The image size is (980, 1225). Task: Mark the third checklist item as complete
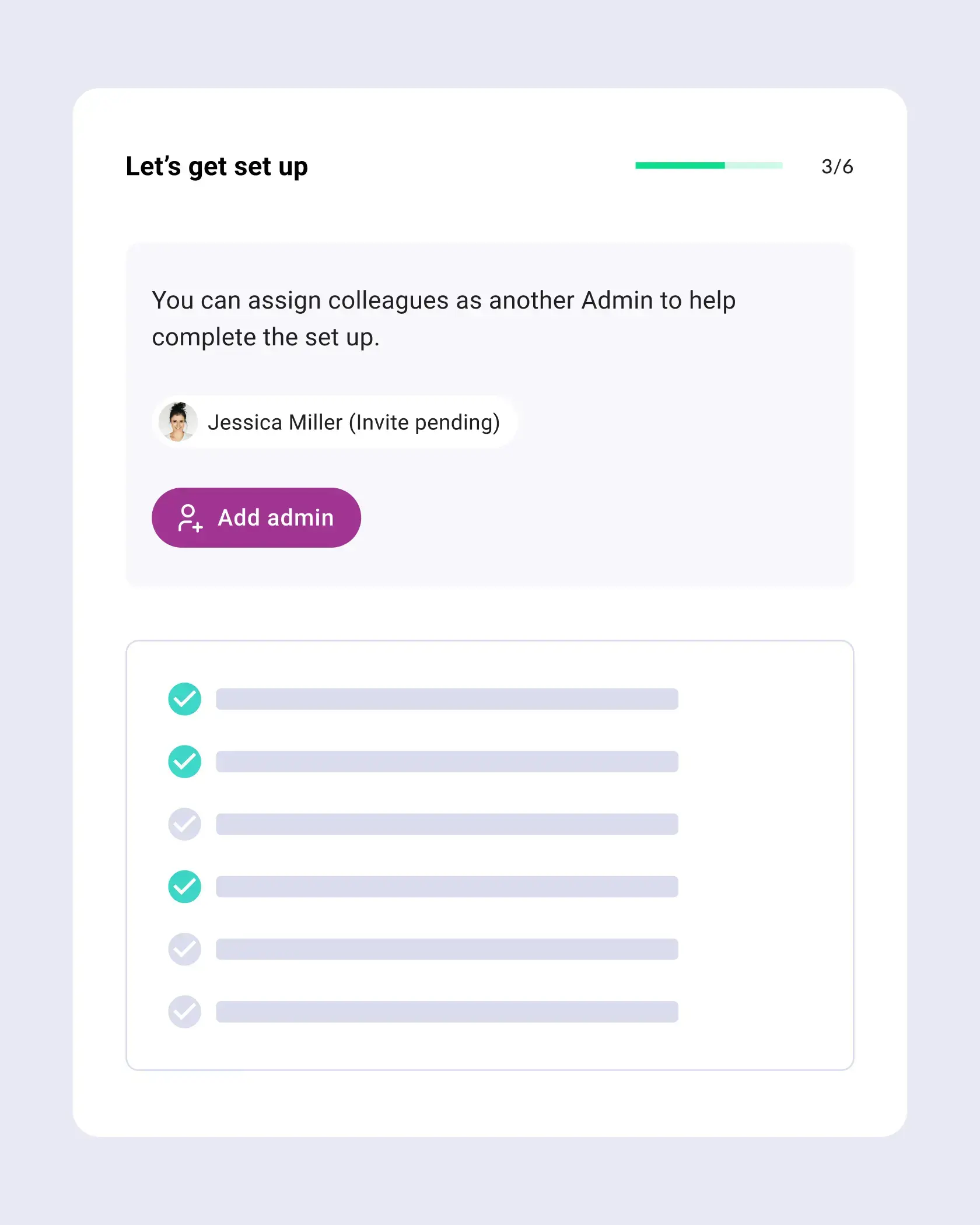[184, 824]
